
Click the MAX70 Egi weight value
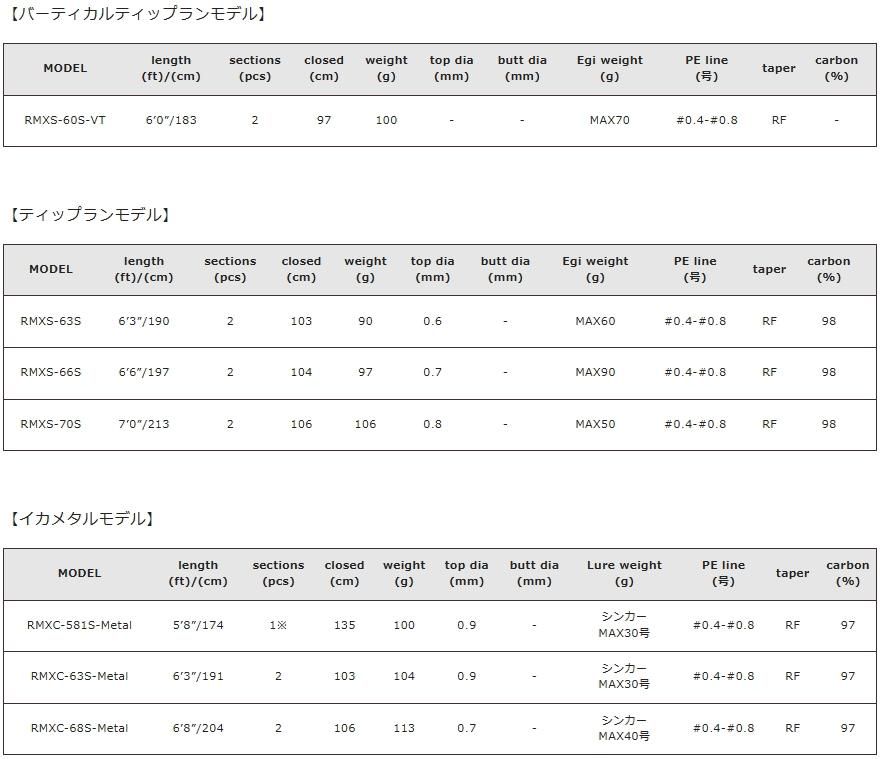pos(609,120)
